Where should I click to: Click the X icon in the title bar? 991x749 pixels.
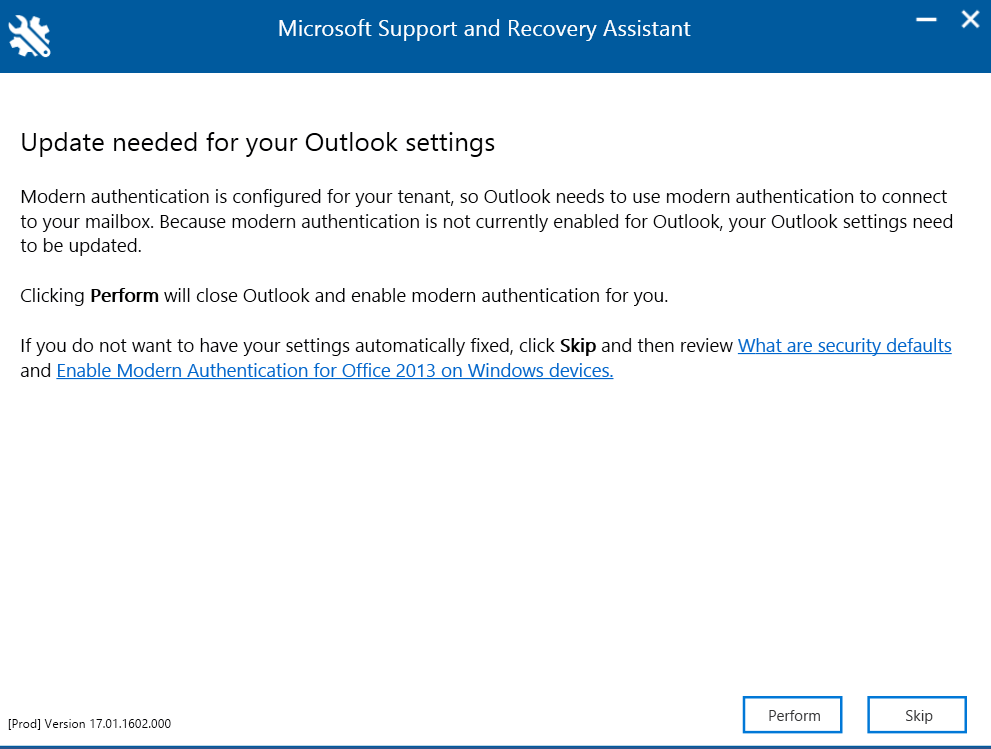point(969,18)
